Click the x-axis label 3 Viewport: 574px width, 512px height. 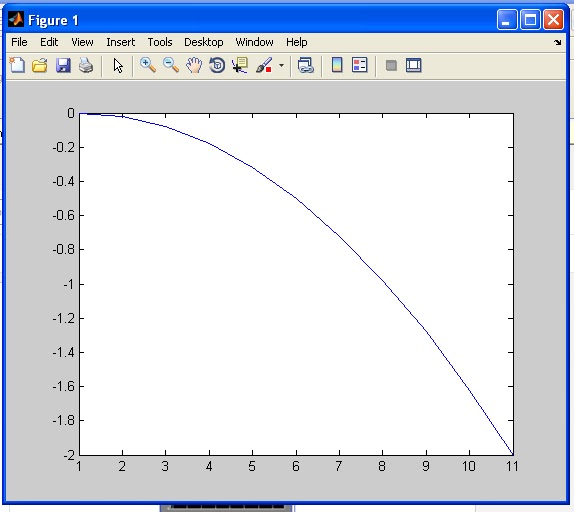[x=165, y=466]
